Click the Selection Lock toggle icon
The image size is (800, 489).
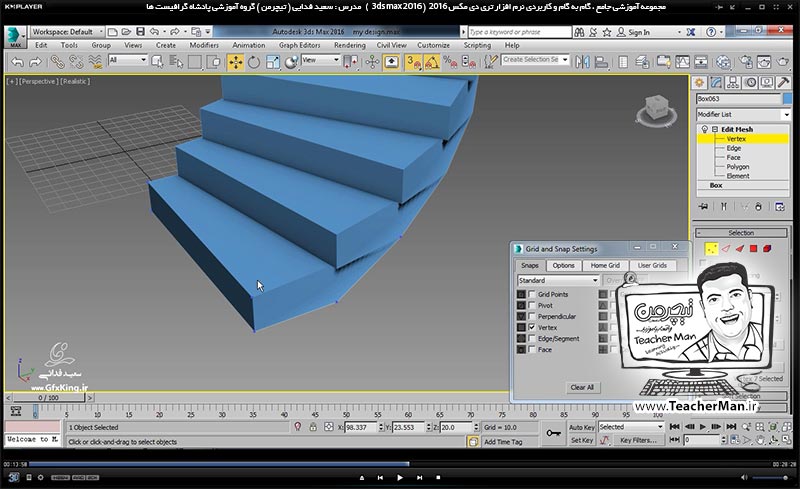(x=313, y=427)
